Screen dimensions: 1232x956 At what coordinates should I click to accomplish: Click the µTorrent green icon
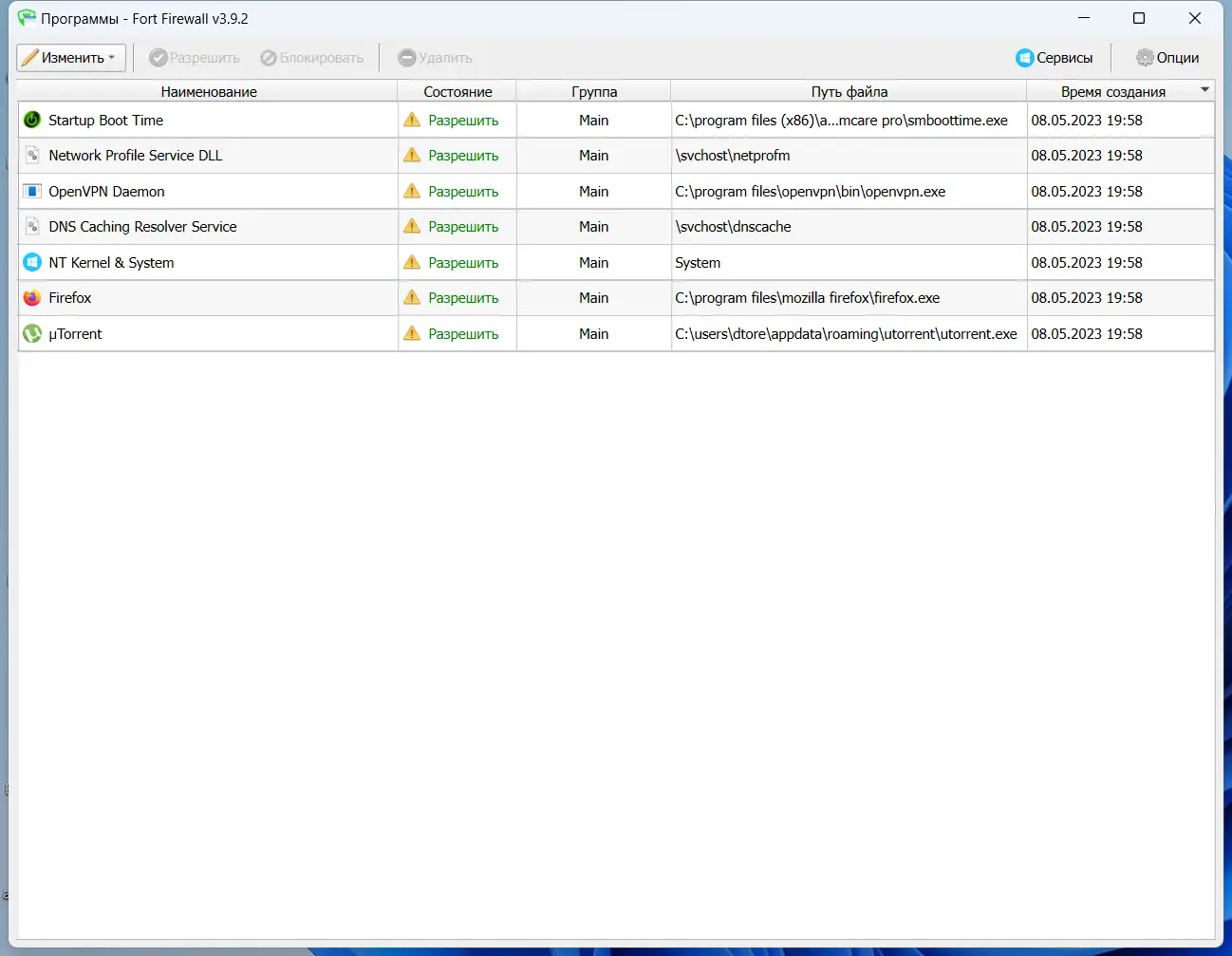coord(32,333)
